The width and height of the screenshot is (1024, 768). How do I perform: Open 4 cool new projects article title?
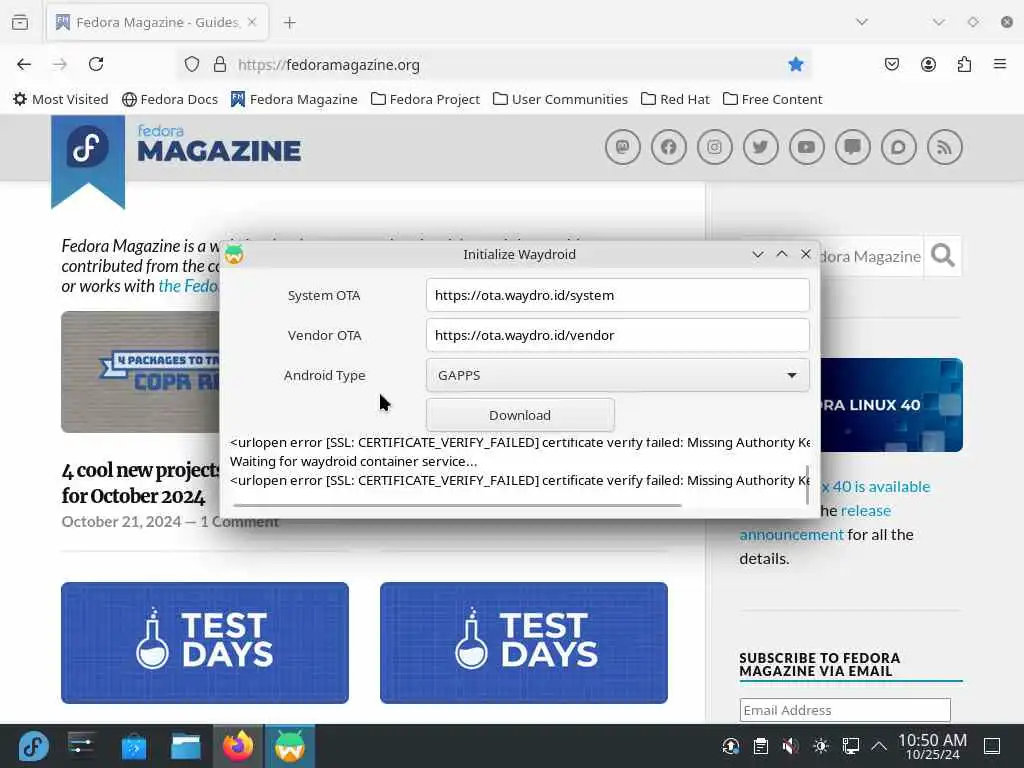[x=140, y=483]
